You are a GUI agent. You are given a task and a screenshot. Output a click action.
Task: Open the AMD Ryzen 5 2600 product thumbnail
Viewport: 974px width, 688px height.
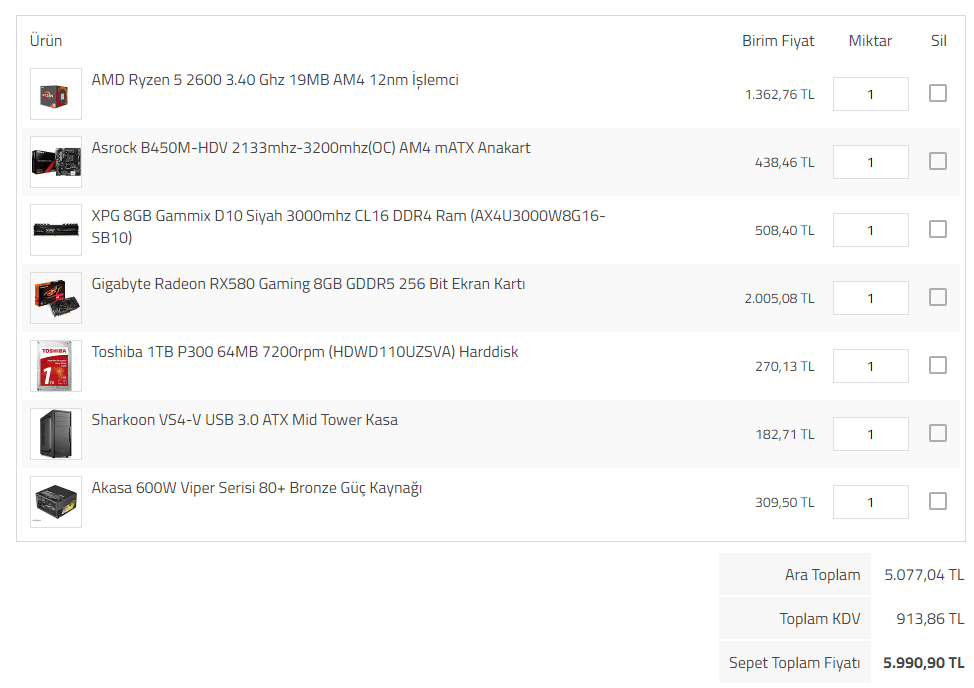click(x=56, y=94)
